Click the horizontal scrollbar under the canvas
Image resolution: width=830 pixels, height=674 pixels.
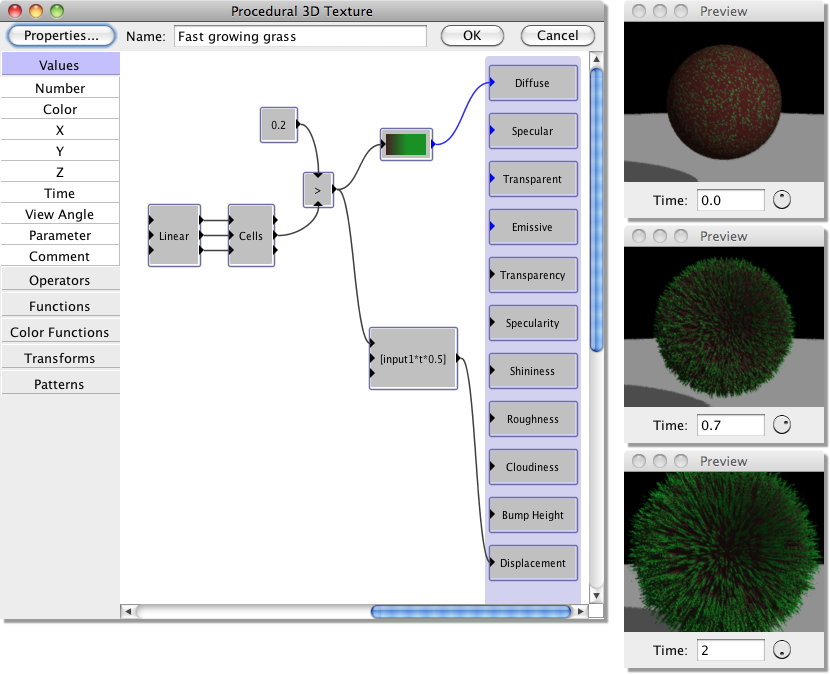click(471, 611)
